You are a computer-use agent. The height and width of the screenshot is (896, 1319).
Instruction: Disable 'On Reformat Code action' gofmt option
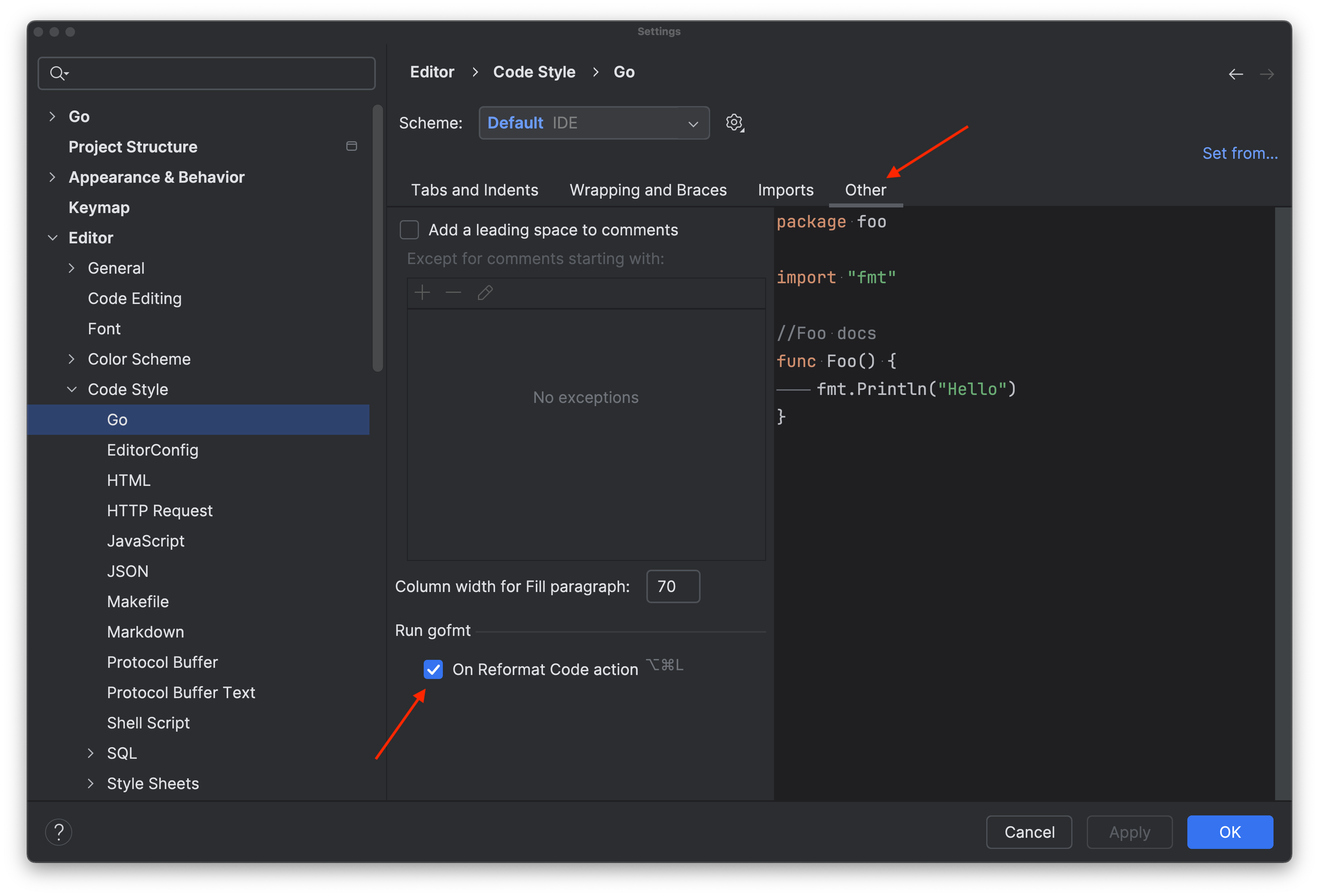[433, 669]
